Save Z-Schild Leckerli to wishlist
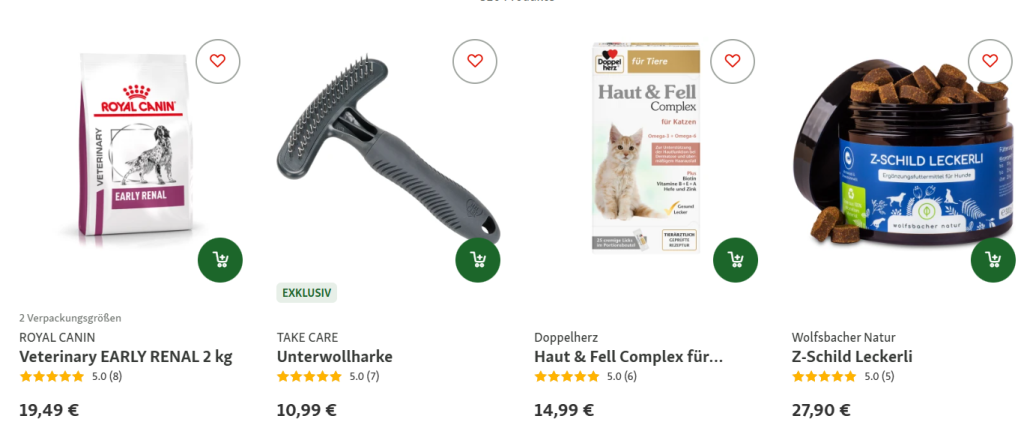1024x425 pixels. tap(990, 61)
